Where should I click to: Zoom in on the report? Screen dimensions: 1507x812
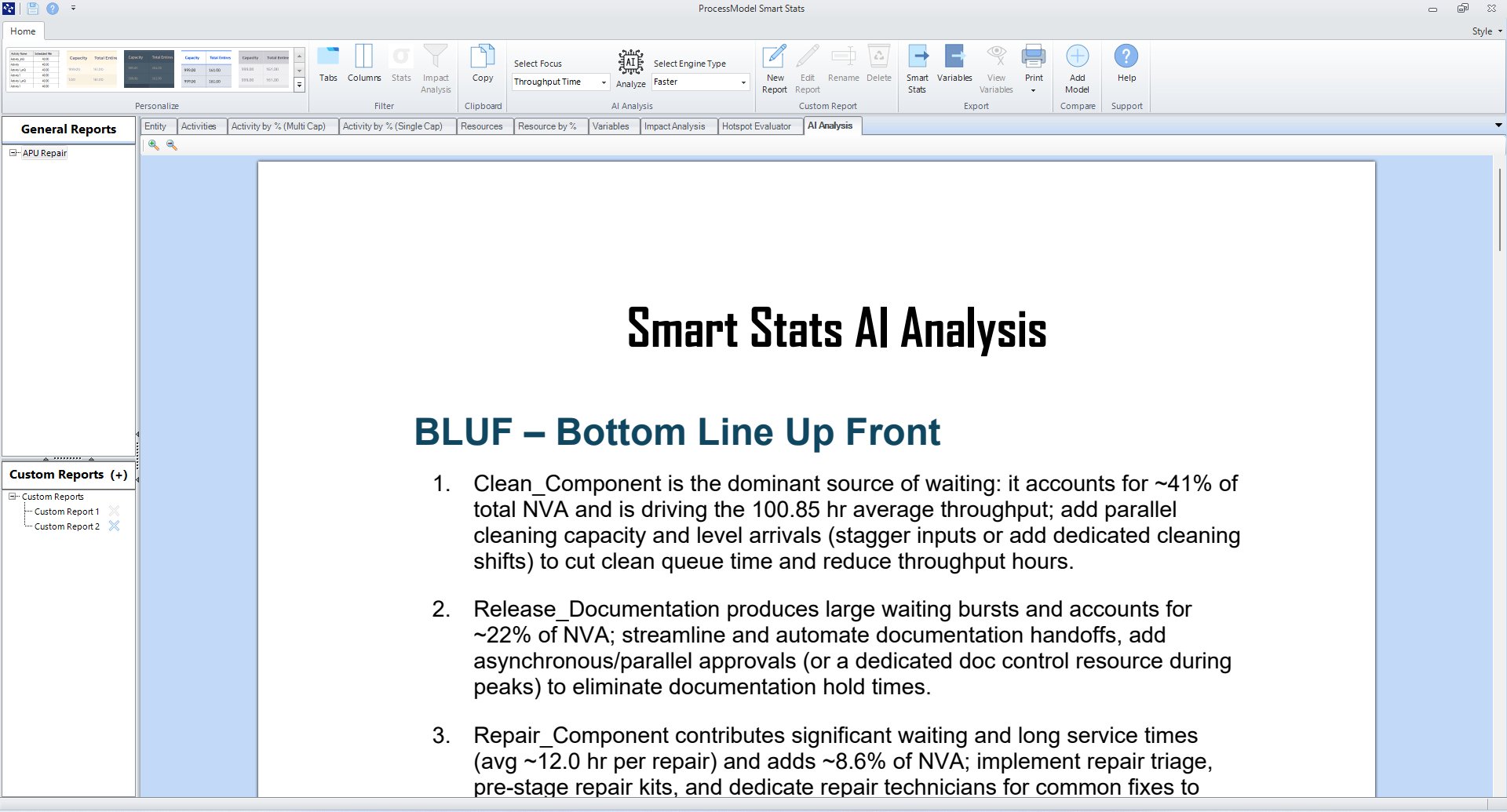154,145
